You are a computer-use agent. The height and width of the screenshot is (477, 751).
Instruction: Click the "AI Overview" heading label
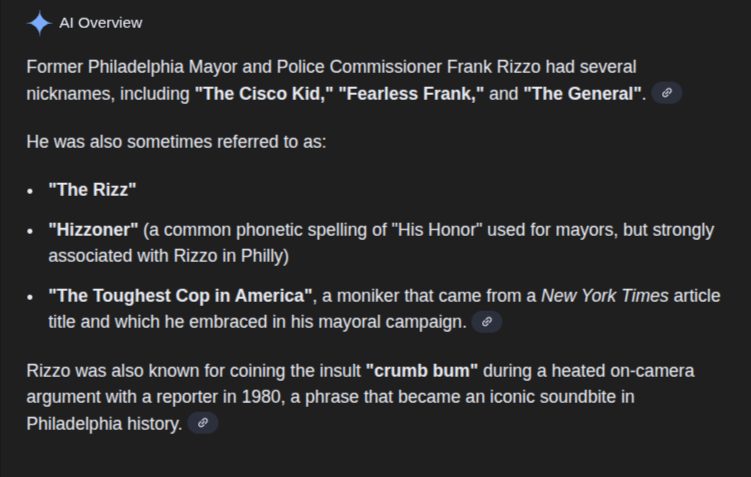coord(101,23)
